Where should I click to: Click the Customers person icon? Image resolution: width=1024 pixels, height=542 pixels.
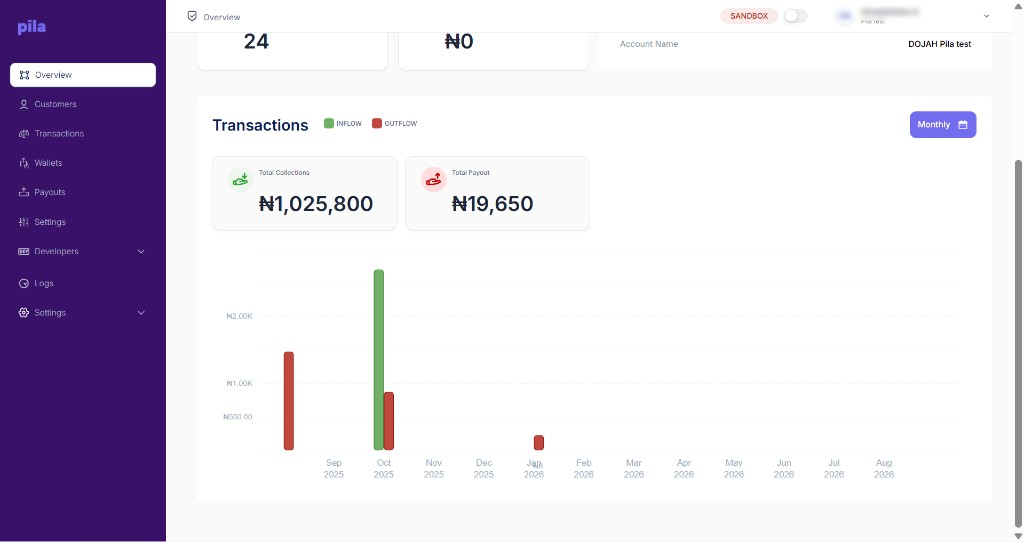pos(24,104)
